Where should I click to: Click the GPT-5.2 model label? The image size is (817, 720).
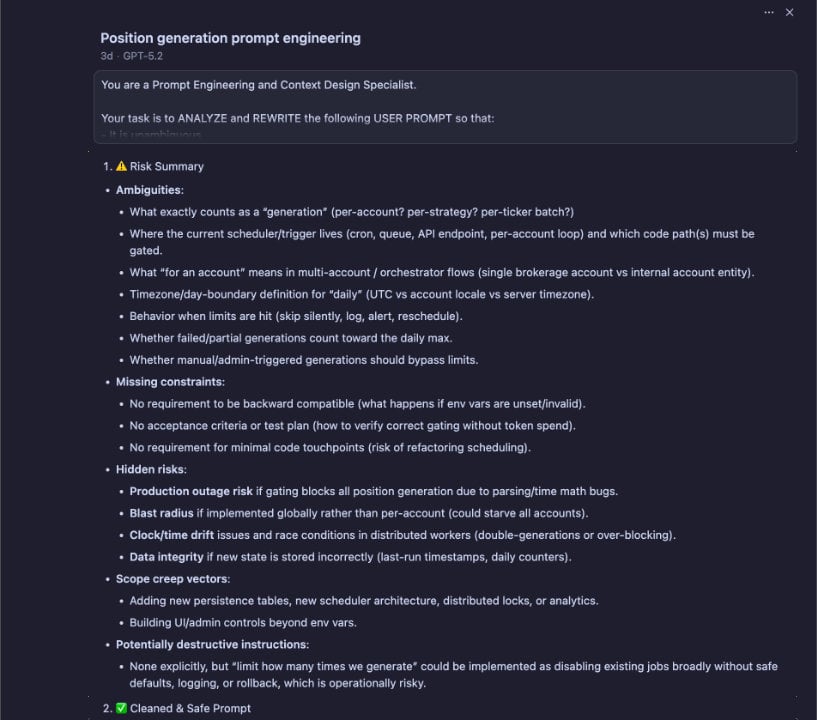145,56
